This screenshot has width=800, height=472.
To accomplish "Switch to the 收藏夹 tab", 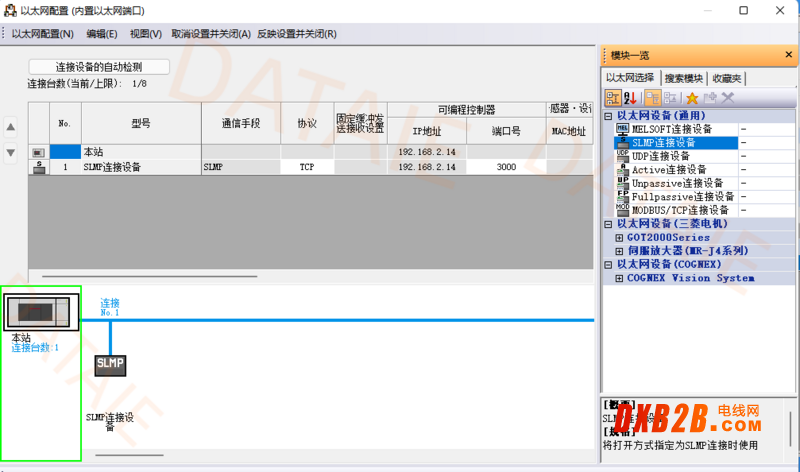I will pos(727,78).
